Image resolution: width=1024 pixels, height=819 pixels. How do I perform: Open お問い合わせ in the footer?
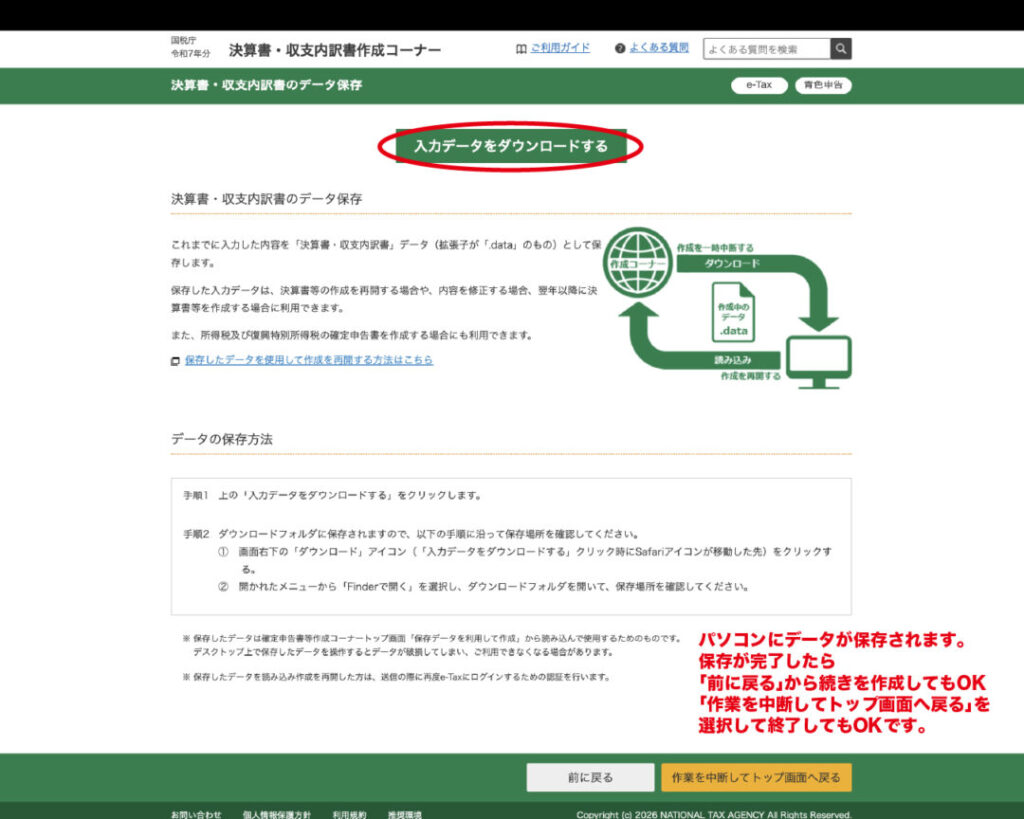coord(196,814)
